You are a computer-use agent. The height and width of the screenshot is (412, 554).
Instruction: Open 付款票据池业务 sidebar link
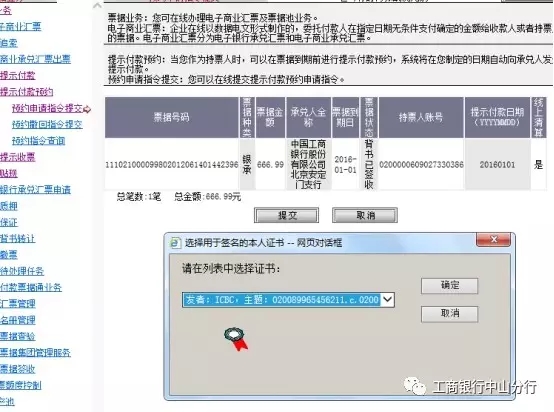(x=31, y=287)
